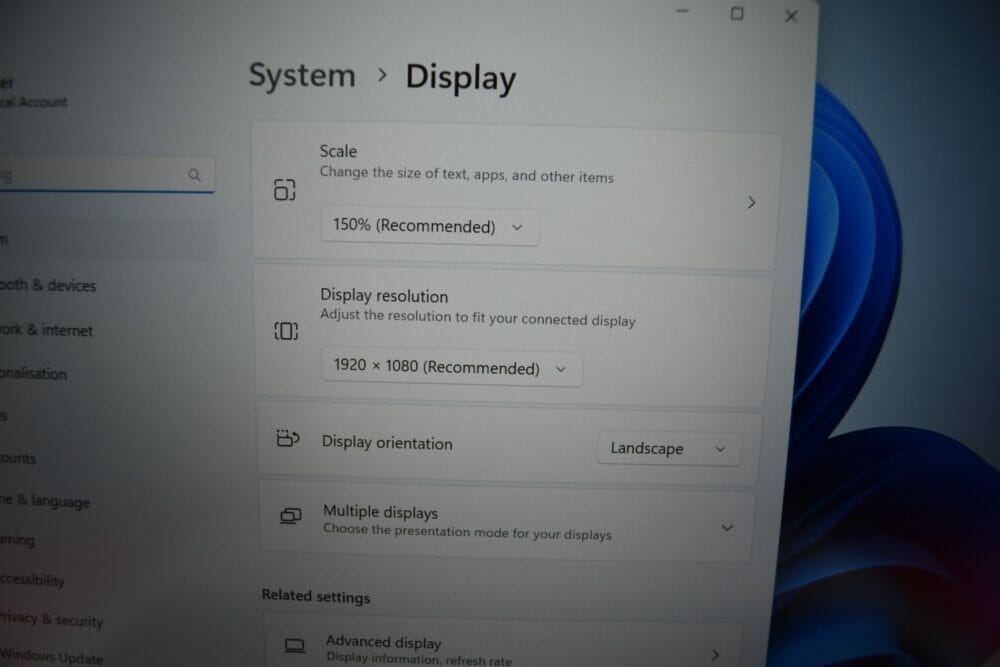Screen dimensions: 1000x667
Task: Open Personalisation in sidebar
Action: 33,374
